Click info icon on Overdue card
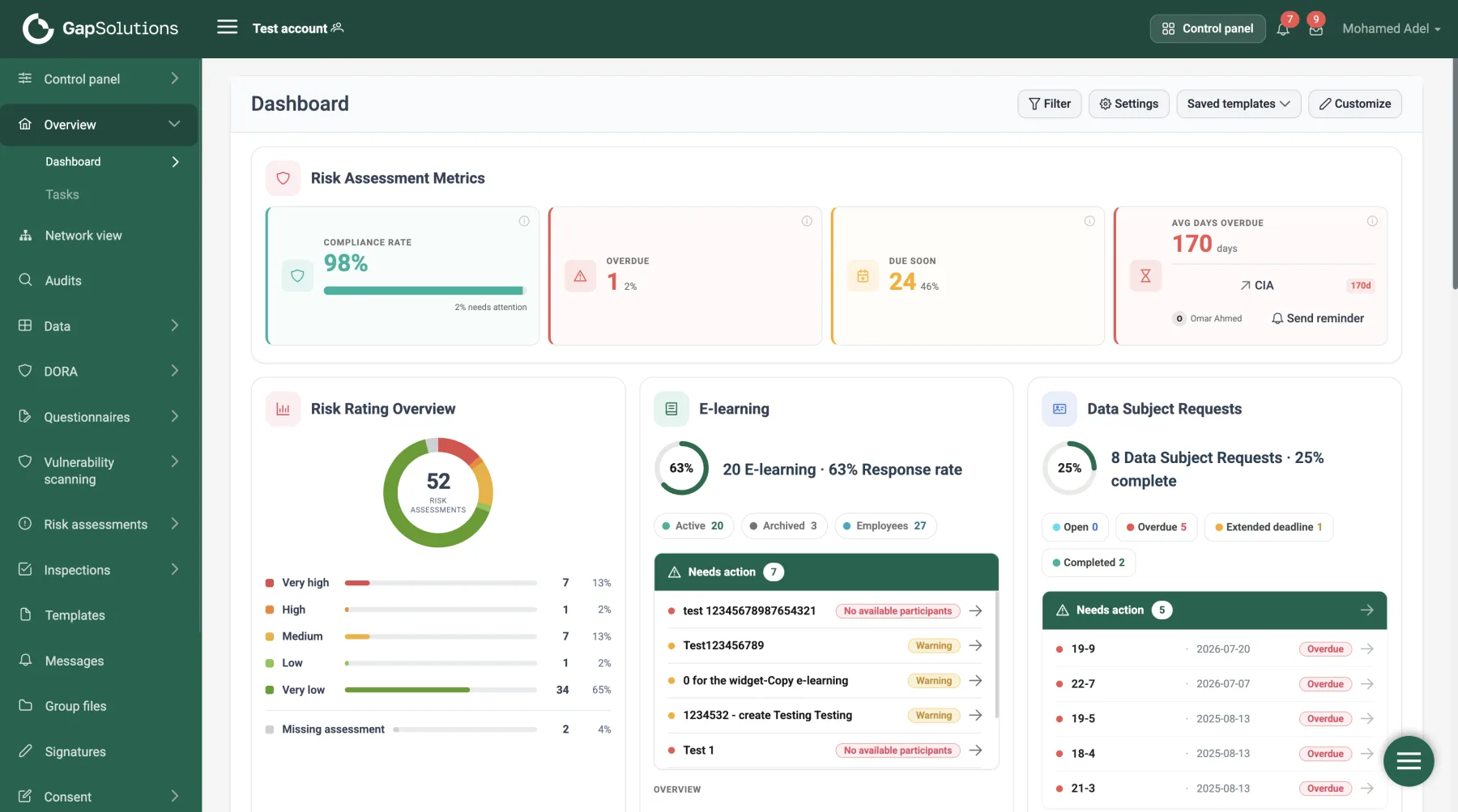 pos(807,221)
